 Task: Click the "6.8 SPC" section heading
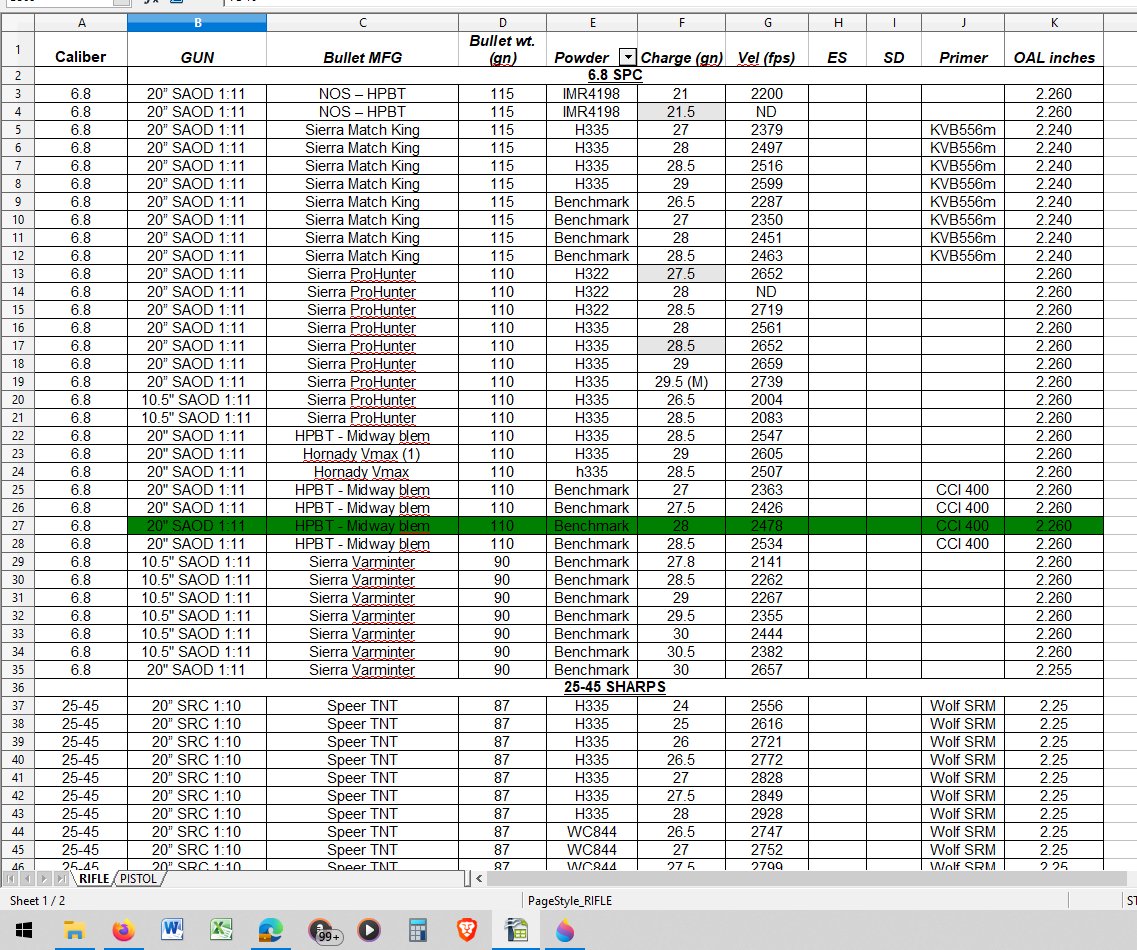615,75
